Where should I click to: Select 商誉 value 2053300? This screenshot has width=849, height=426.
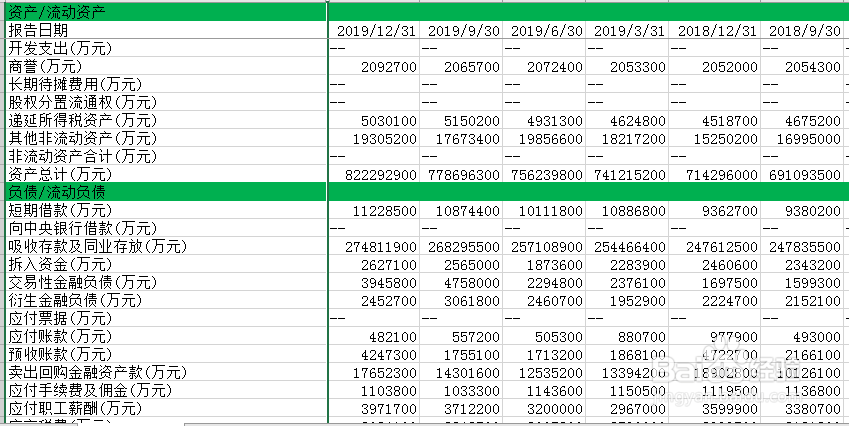click(627, 66)
